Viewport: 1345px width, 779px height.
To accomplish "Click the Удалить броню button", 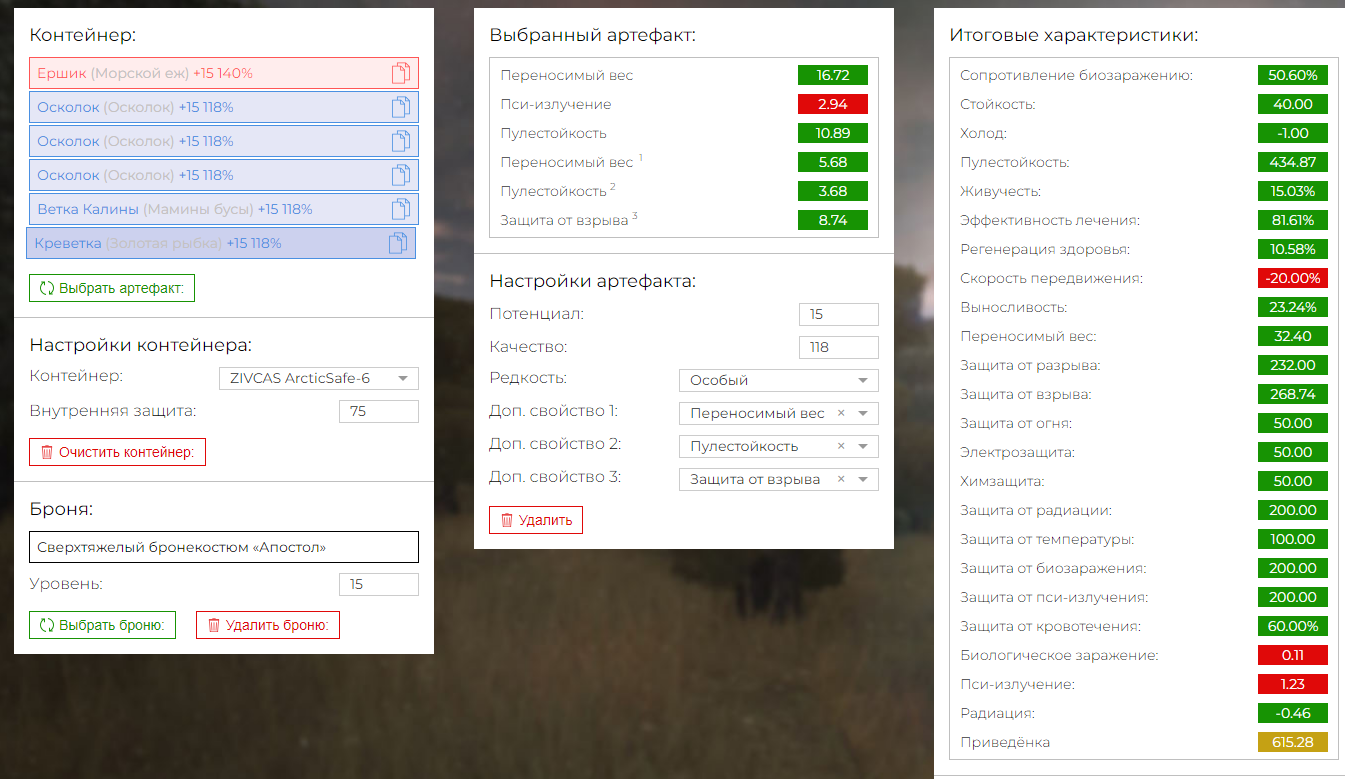I will point(268,625).
